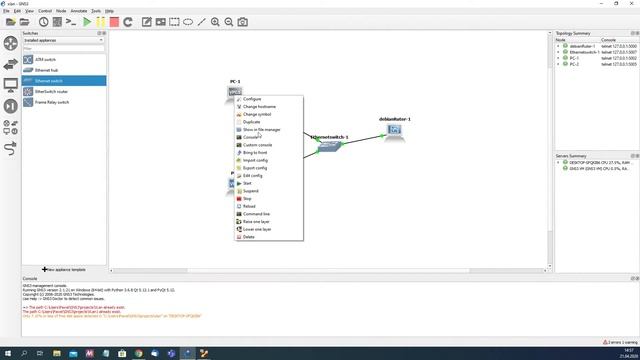Toggle show interface labels icon
This screenshot has width=640, height=360.
tap(57, 22)
